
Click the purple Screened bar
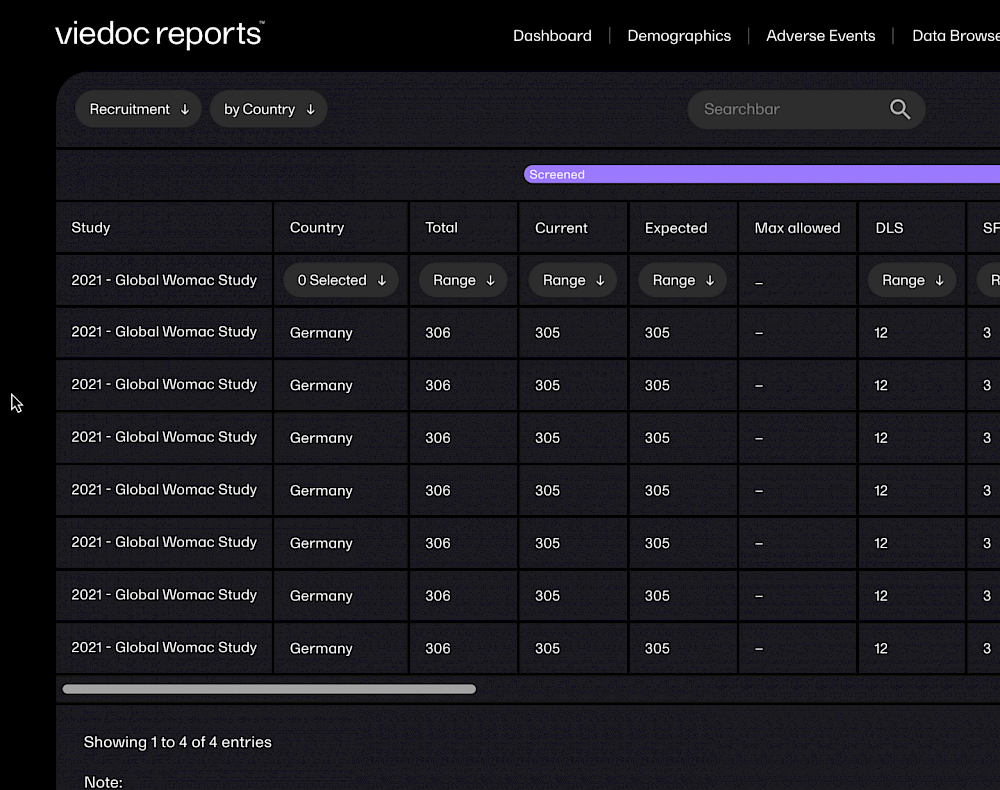(761, 174)
